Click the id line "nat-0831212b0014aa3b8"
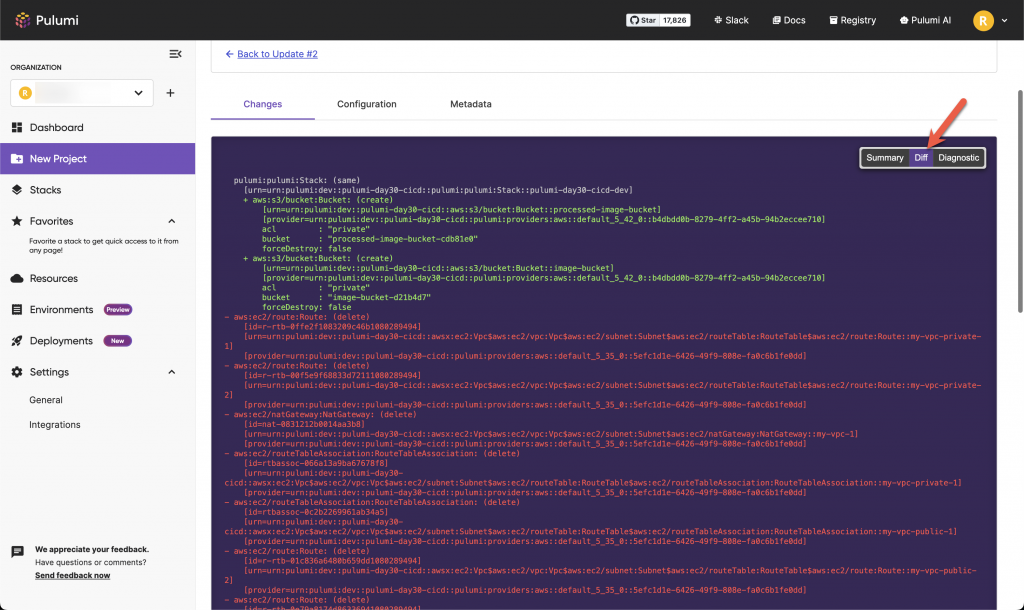 [304, 425]
